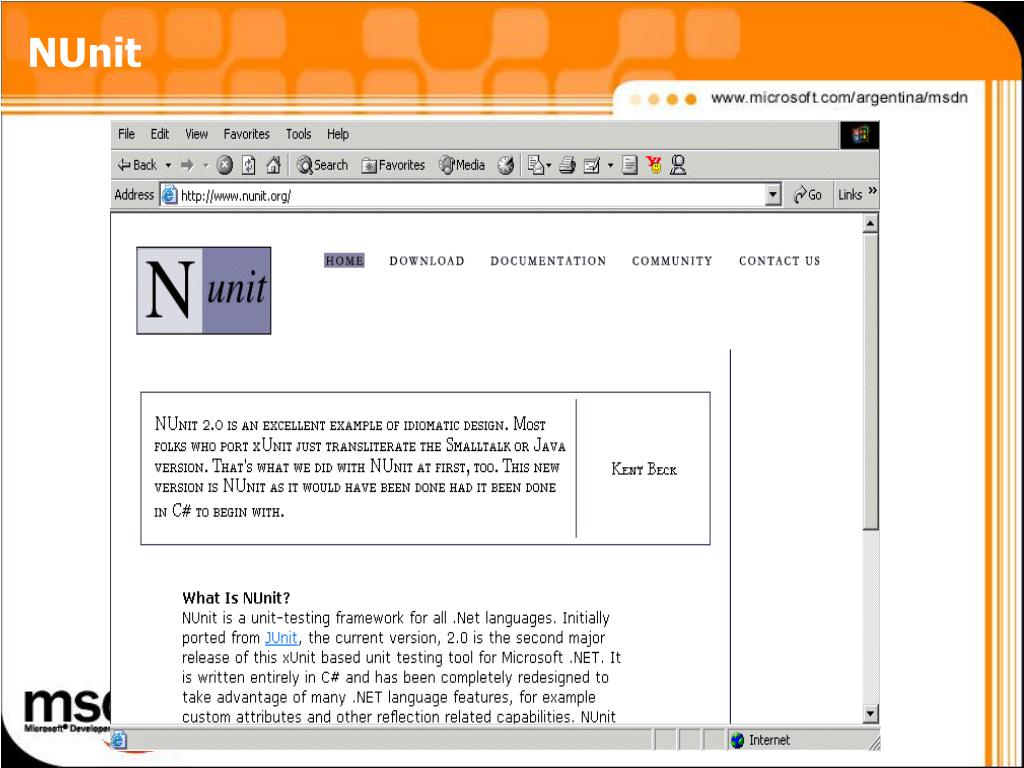The image size is (1024, 768).
Task: Click the NUnit logo image
Action: [x=204, y=291]
